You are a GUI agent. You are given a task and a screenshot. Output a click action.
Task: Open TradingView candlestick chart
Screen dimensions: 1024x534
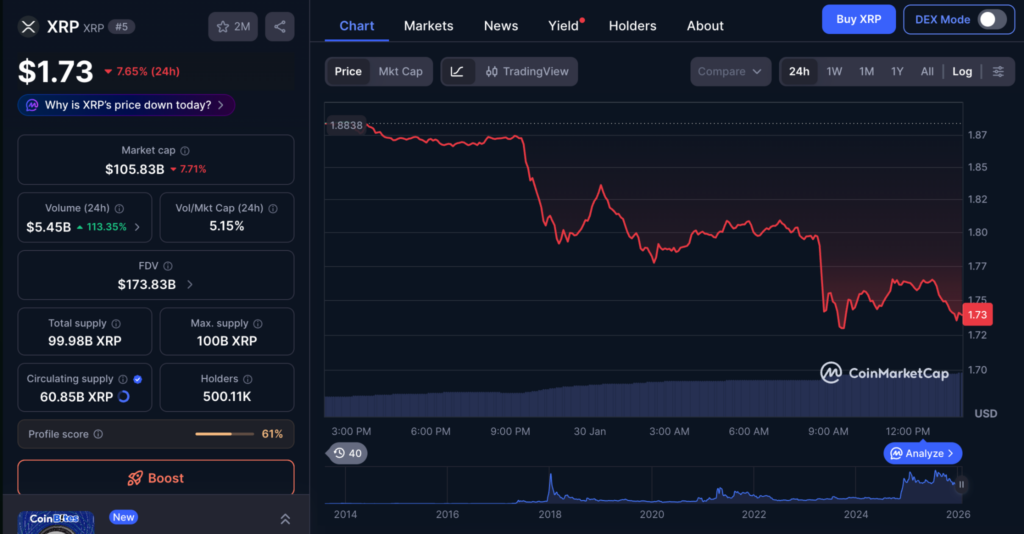pyautogui.click(x=526, y=72)
